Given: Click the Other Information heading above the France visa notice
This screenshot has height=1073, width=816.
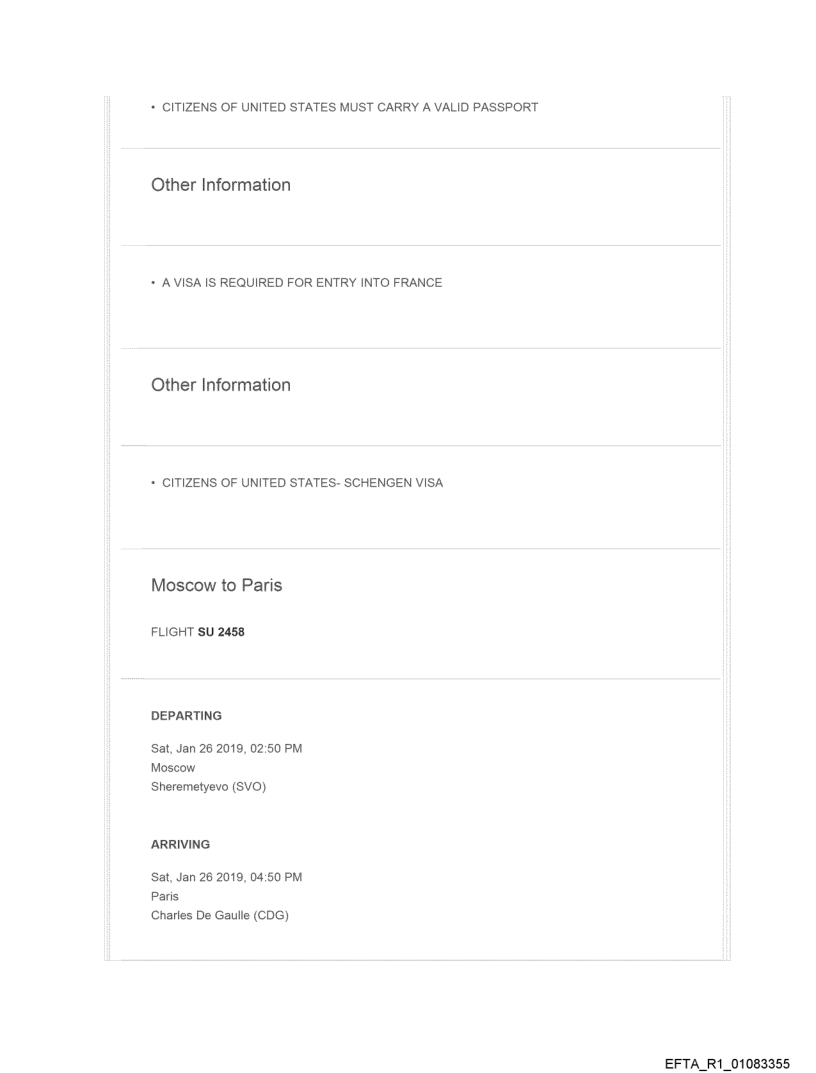Looking at the screenshot, I should pos(221,185).
